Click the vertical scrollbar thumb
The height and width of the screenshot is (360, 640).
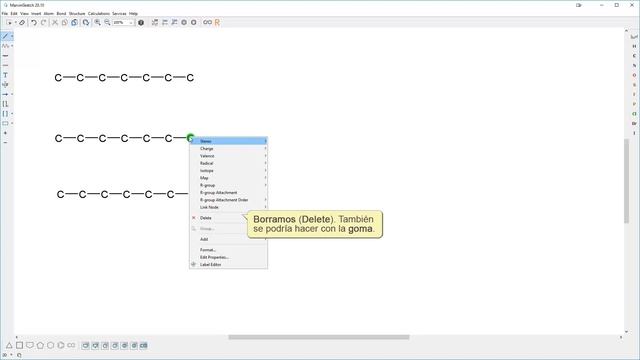tap(627, 181)
